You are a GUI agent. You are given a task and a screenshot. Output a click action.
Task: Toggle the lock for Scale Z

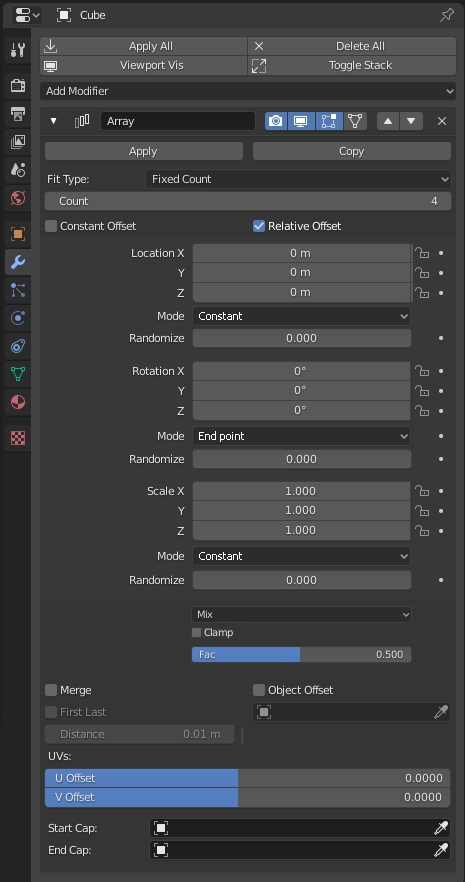pyautogui.click(x=422, y=530)
